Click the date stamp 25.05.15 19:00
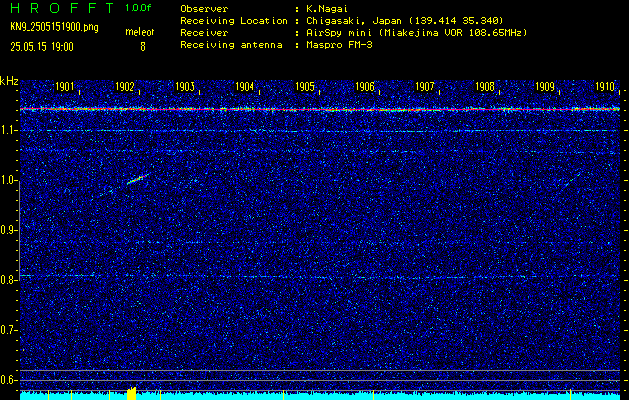Viewport: 629px width, 400px height. [x=42, y=47]
